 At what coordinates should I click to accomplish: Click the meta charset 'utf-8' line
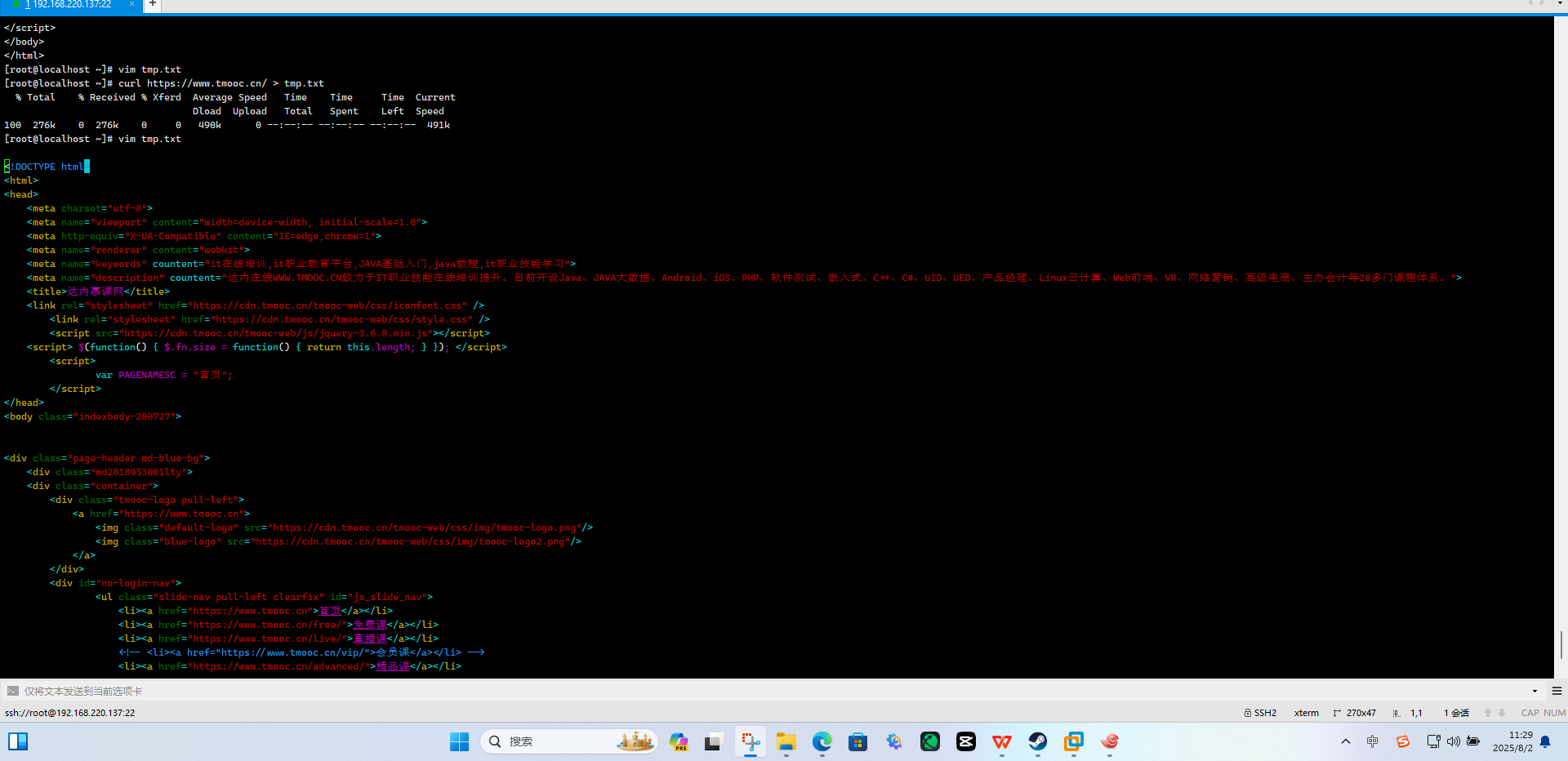pos(90,208)
